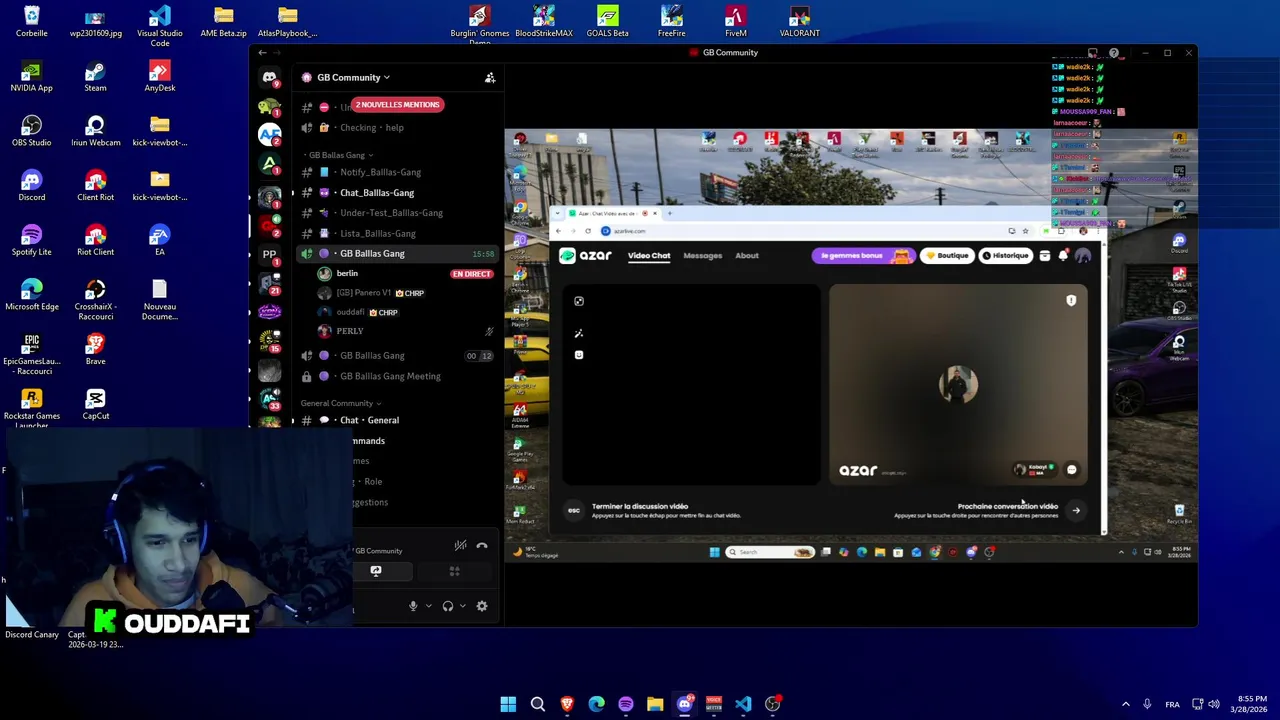Image resolution: width=1280 pixels, height=720 pixels.
Task: Open Discord user settings gear
Action: coord(482,606)
